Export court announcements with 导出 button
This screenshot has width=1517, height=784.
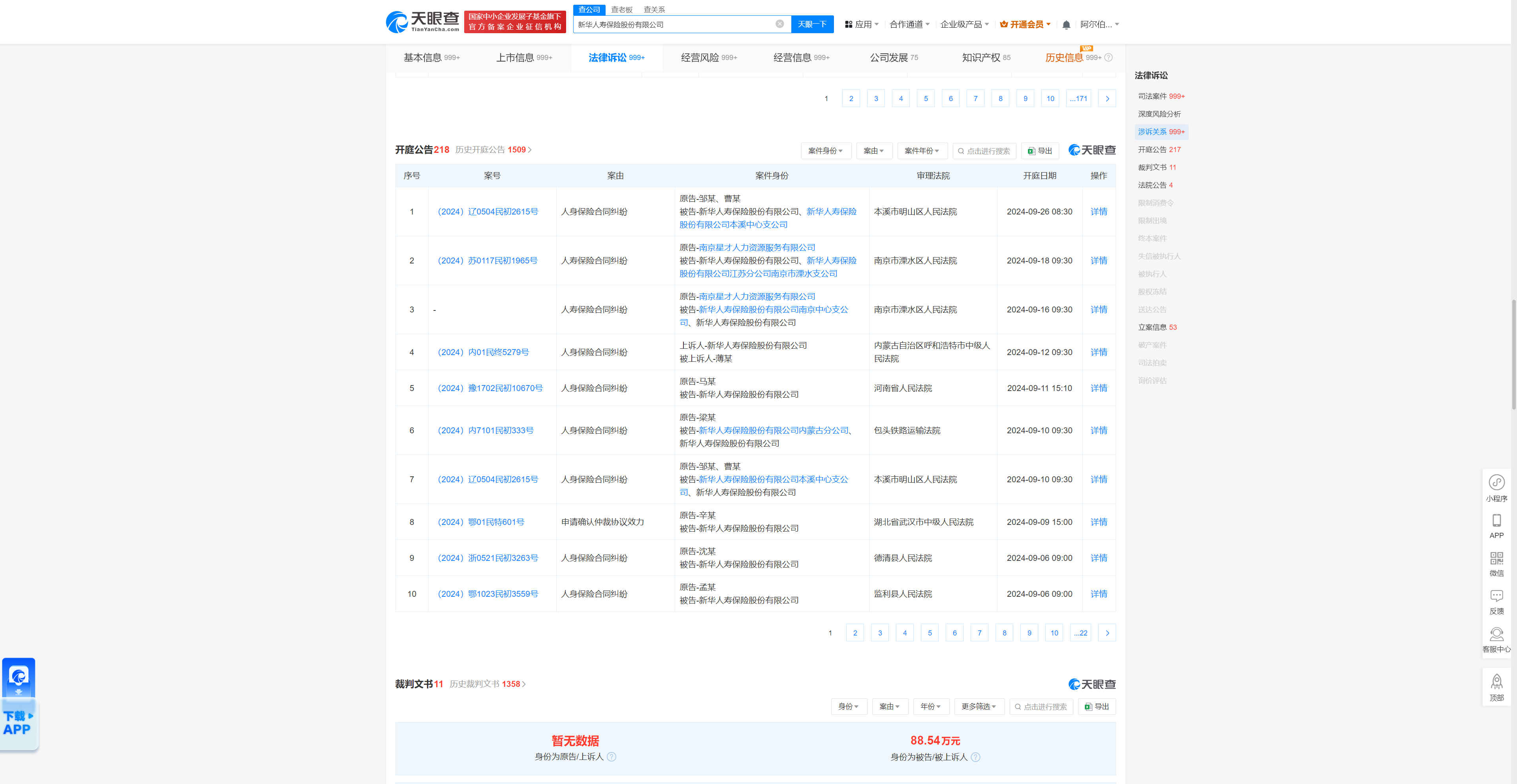(x=1039, y=151)
